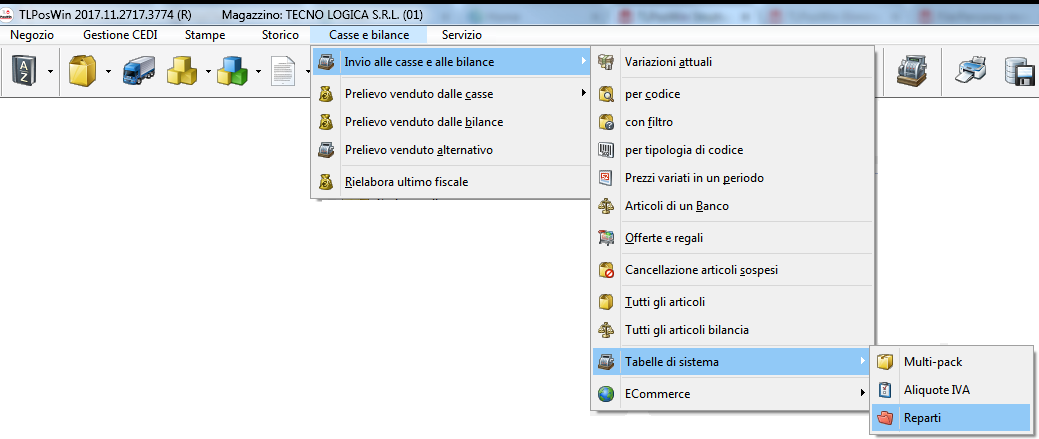Screen dimensions: 1039x439
Task: Click the A-Z dictionary book toolbar icon
Action: [23, 72]
